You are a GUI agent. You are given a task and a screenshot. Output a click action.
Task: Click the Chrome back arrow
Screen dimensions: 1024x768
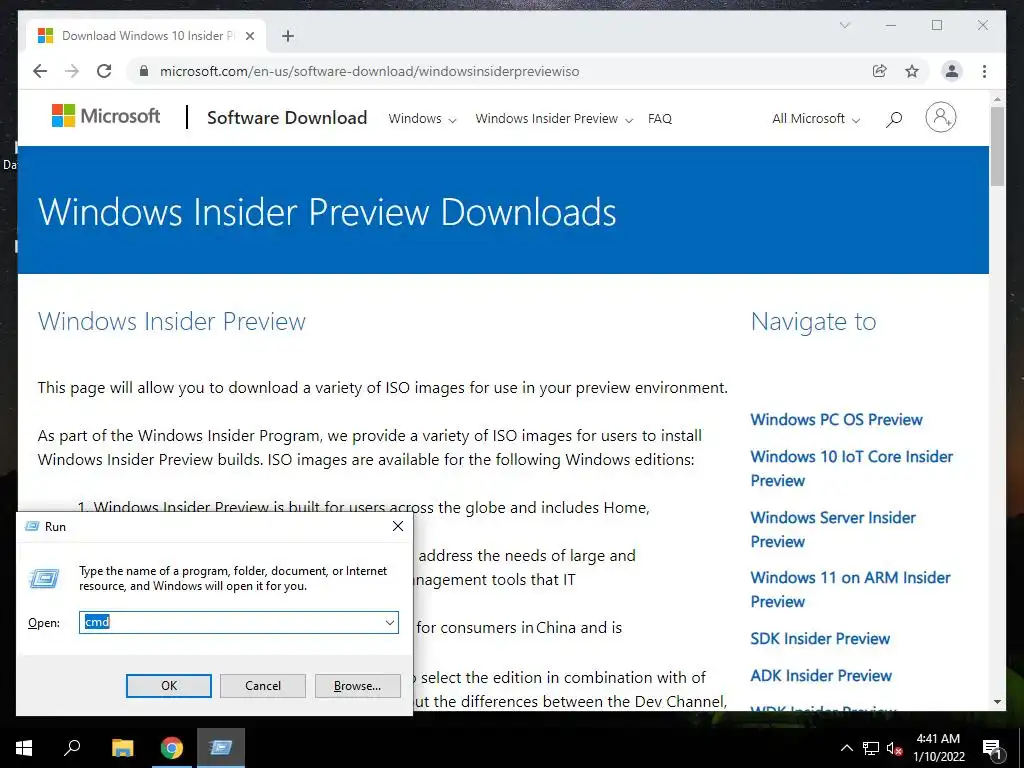40,71
